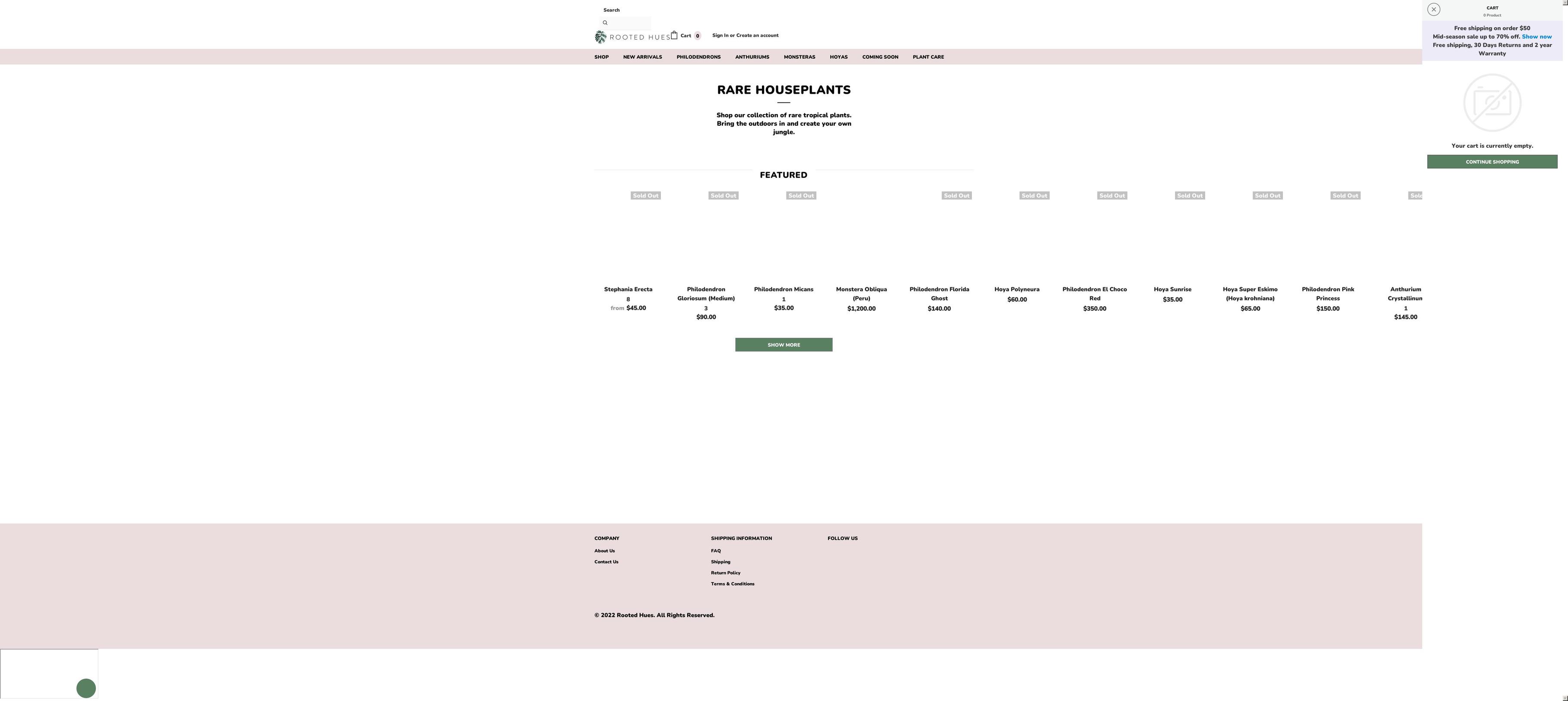Click Terms & Conditions footer link

coord(732,584)
